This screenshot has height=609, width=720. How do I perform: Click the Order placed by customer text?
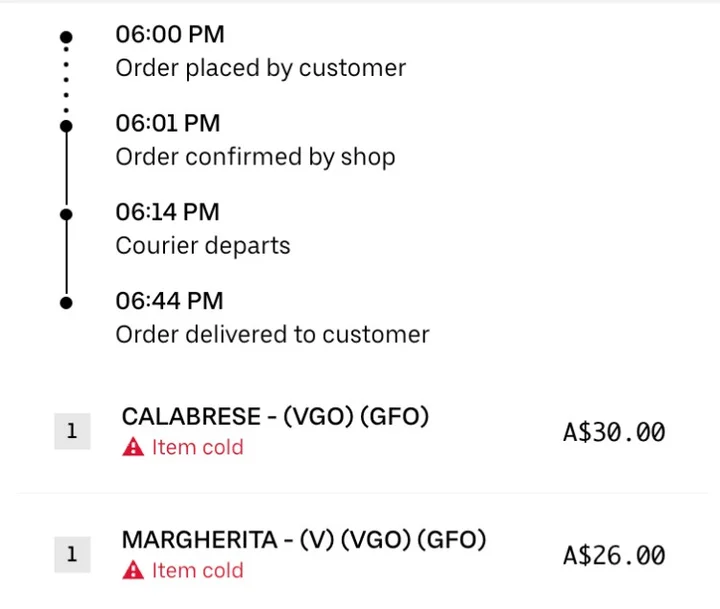click(261, 69)
